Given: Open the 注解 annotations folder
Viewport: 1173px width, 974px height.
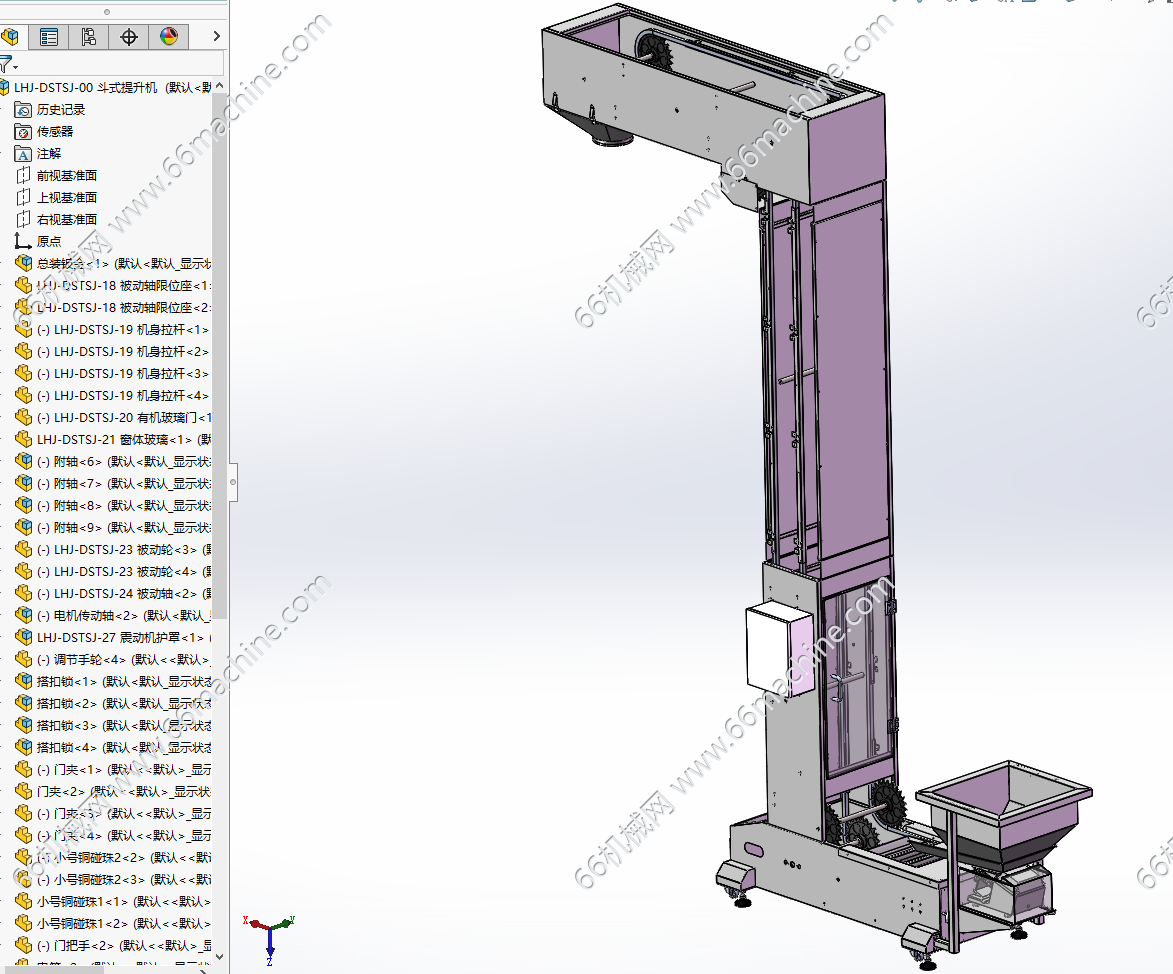Looking at the screenshot, I should coord(23,153).
